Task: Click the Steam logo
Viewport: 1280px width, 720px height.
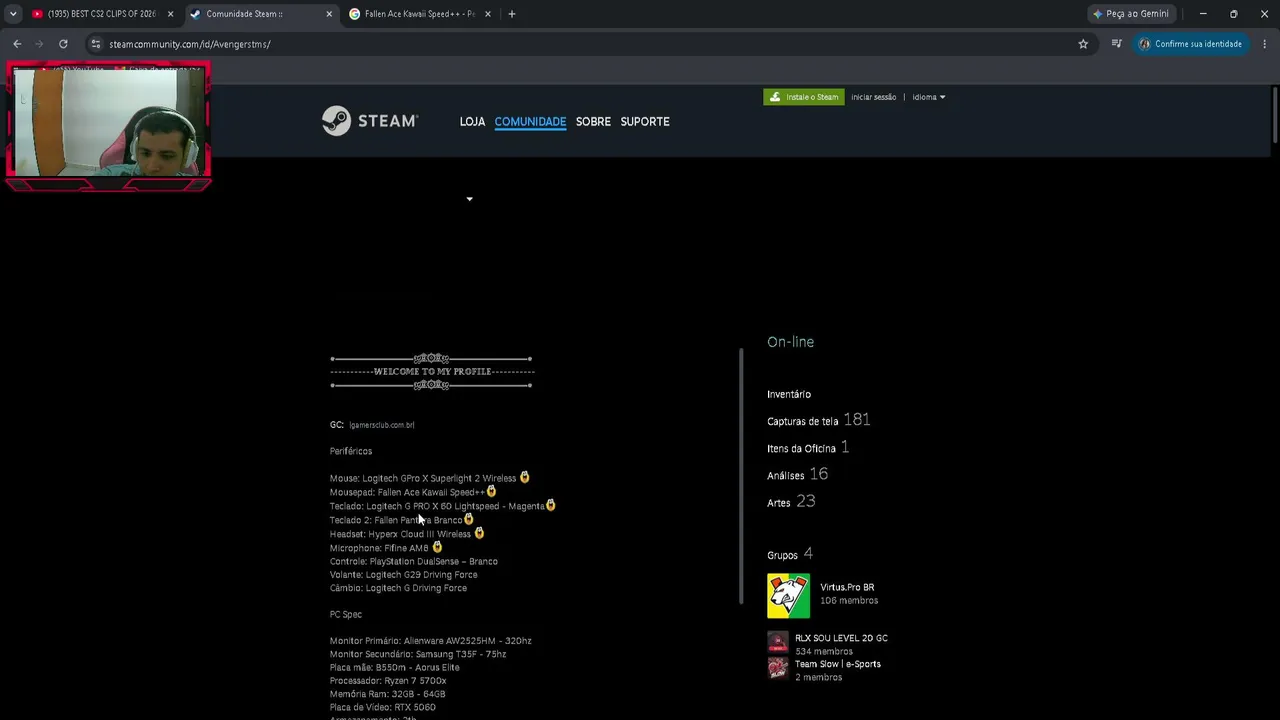Action: click(x=369, y=121)
